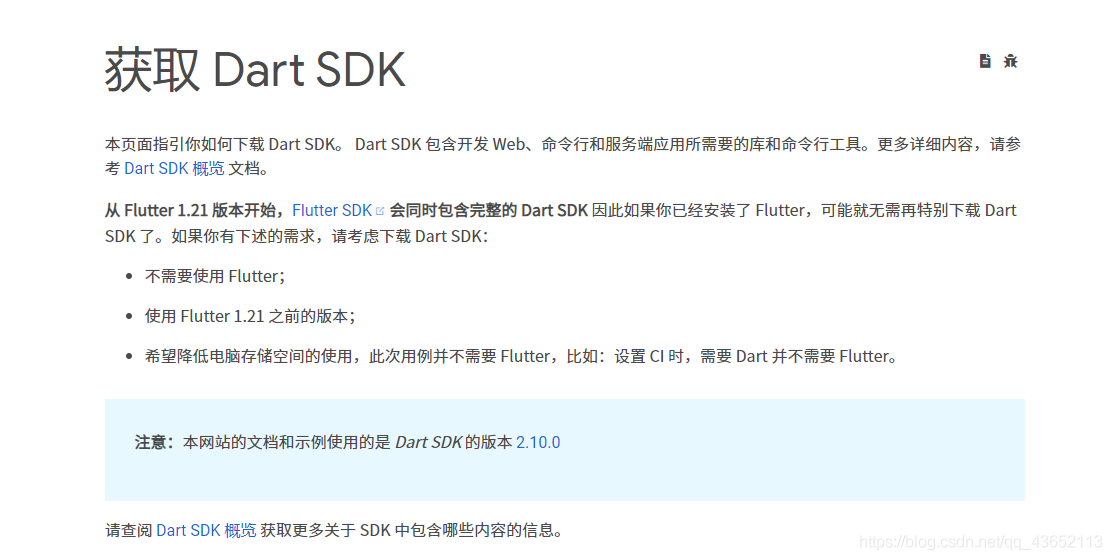The image size is (1112, 560).
Task: Click bullet item 使用 Flutter 1.21 之前的版本
Action: (250, 316)
